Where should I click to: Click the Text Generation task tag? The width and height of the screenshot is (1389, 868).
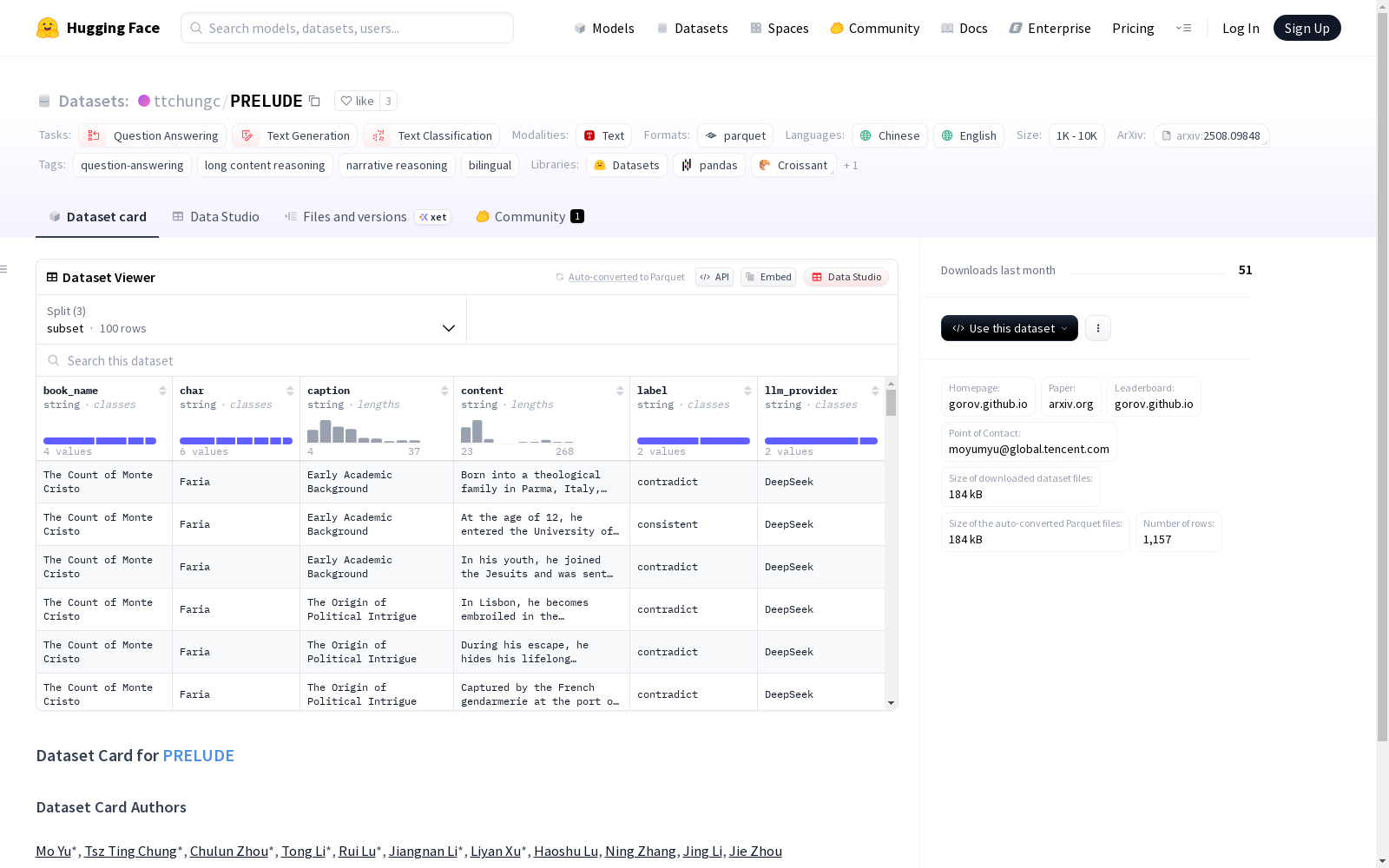(x=295, y=135)
